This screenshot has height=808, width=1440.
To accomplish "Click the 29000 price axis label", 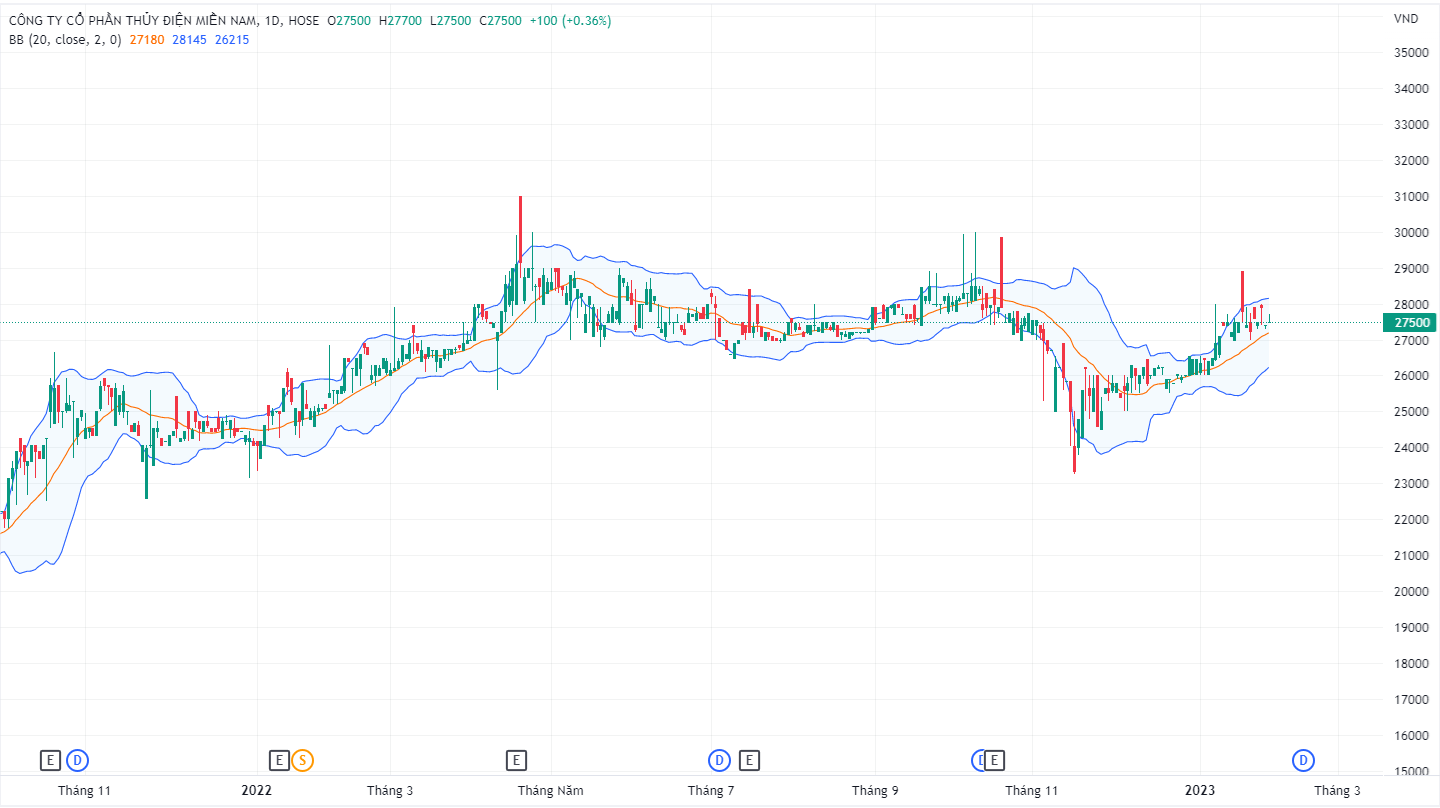I will [x=1410, y=268].
